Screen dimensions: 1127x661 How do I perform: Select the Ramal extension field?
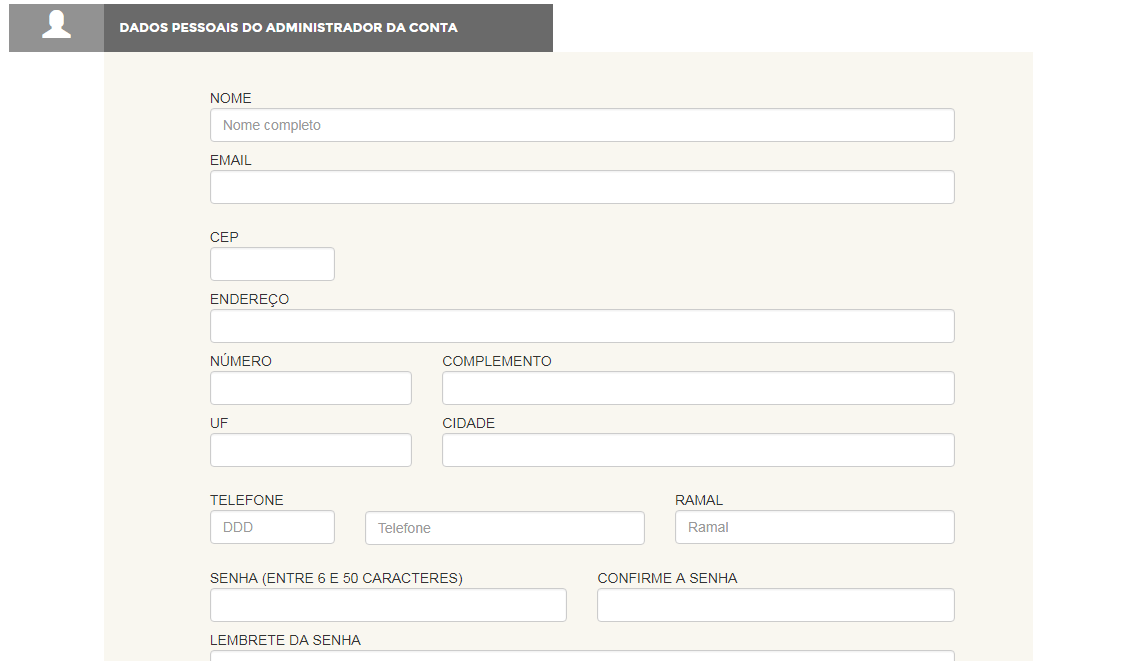pos(814,527)
